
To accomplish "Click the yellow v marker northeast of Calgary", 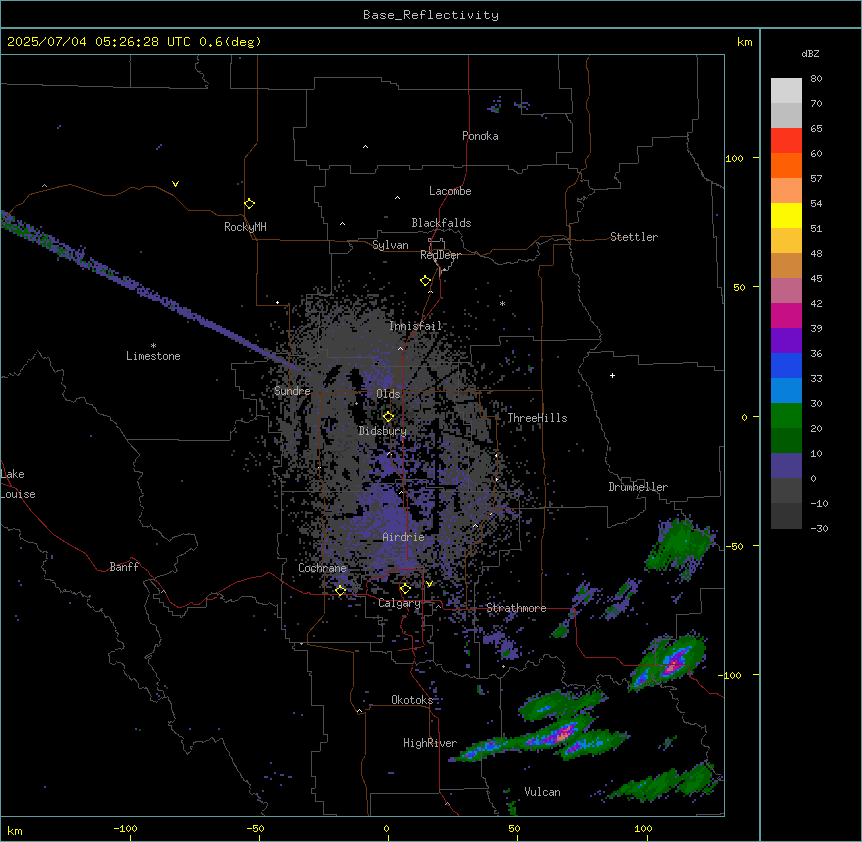I will (429, 584).
